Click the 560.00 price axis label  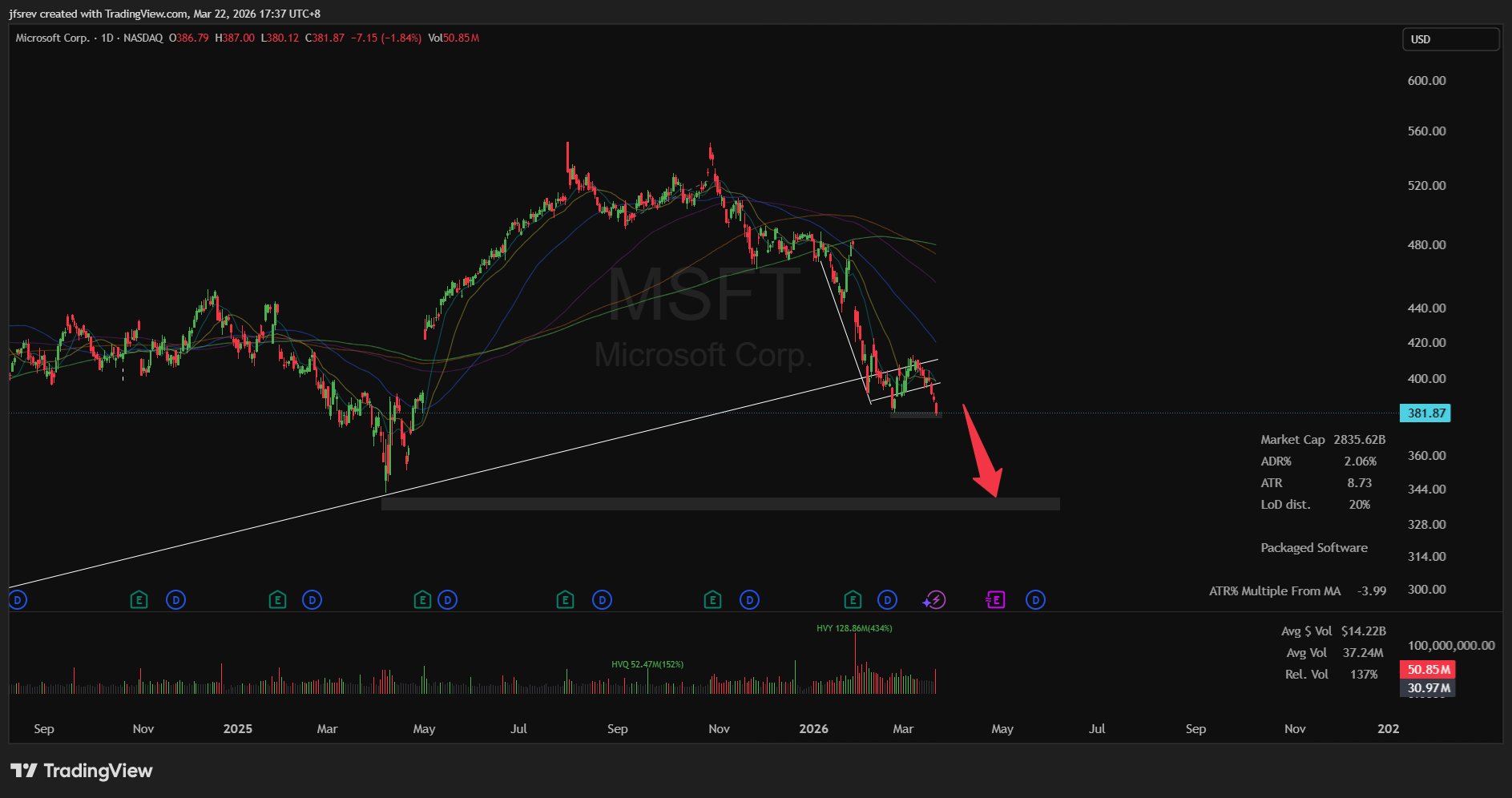click(1427, 131)
